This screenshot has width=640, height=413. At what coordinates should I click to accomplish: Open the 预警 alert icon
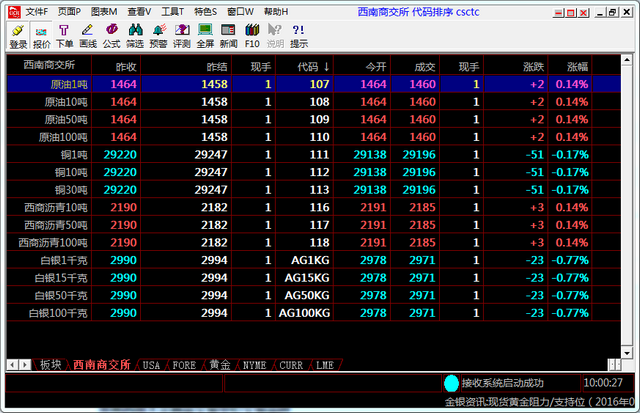click(158, 37)
